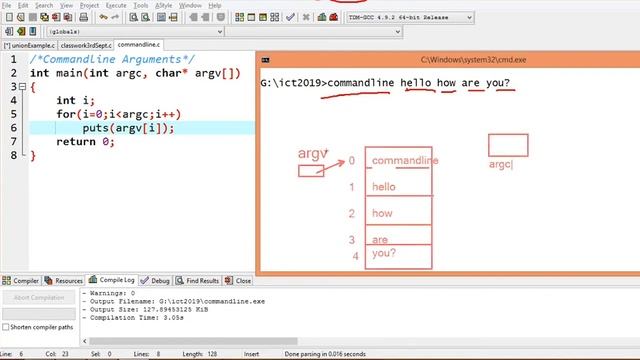The height and width of the screenshot is (360, 640).
Task: Click the cmd.exe window title icon
Action: click(265, 60)
